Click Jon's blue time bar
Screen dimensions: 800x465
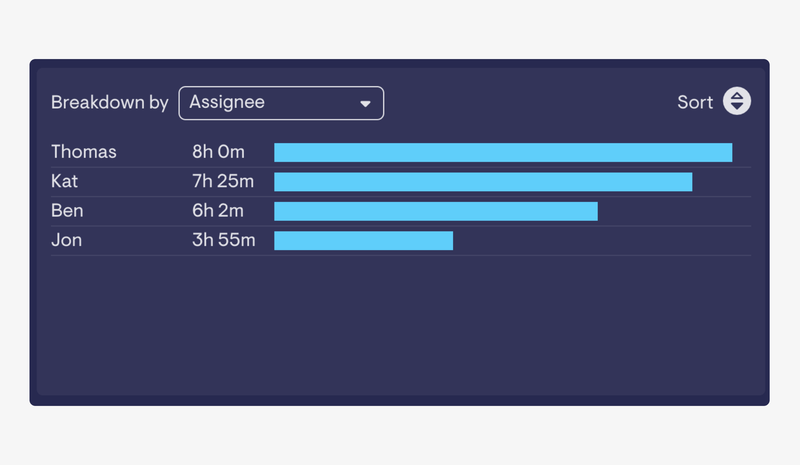point(364,241)
